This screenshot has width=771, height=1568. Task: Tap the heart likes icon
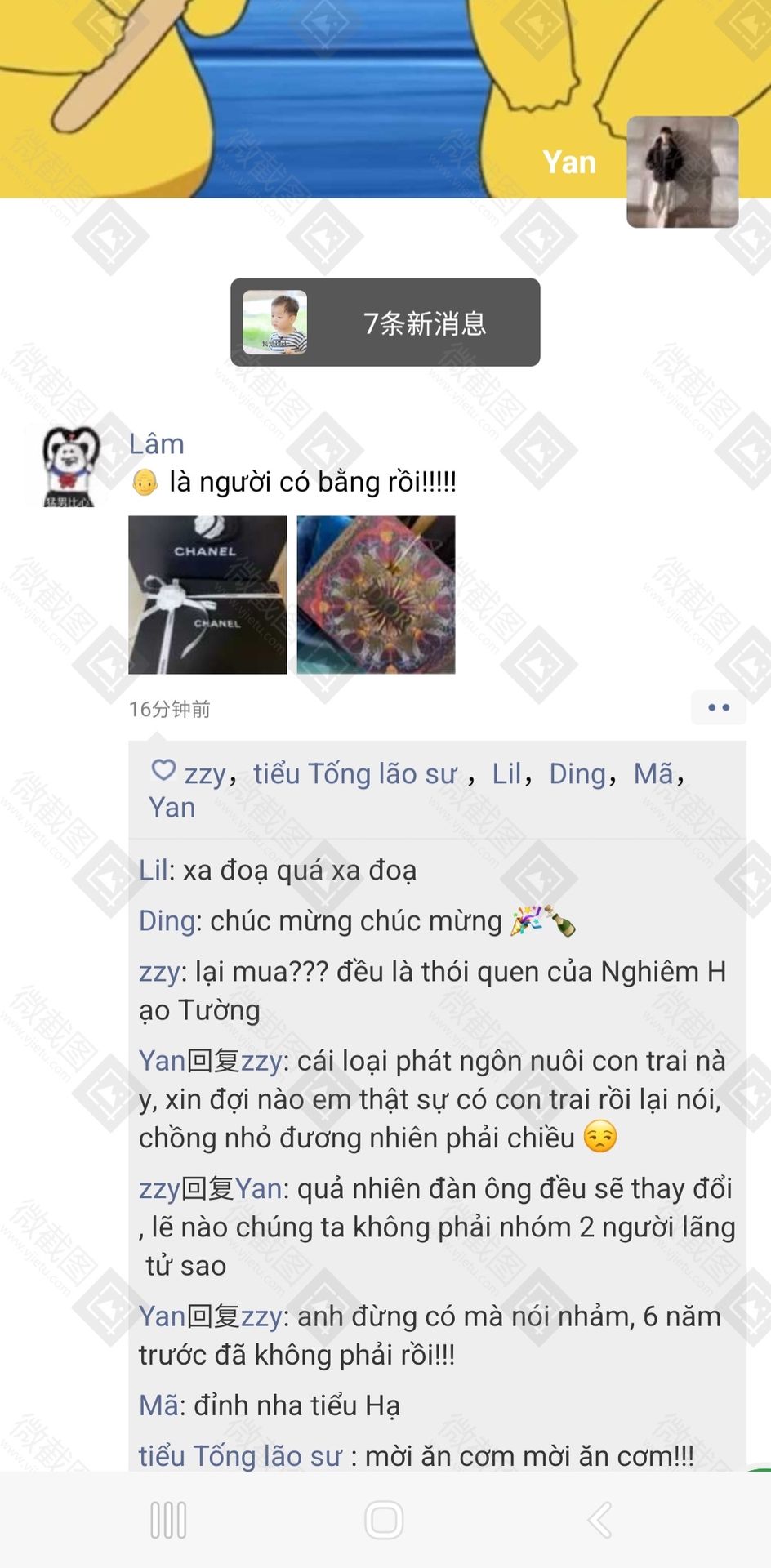163,770
